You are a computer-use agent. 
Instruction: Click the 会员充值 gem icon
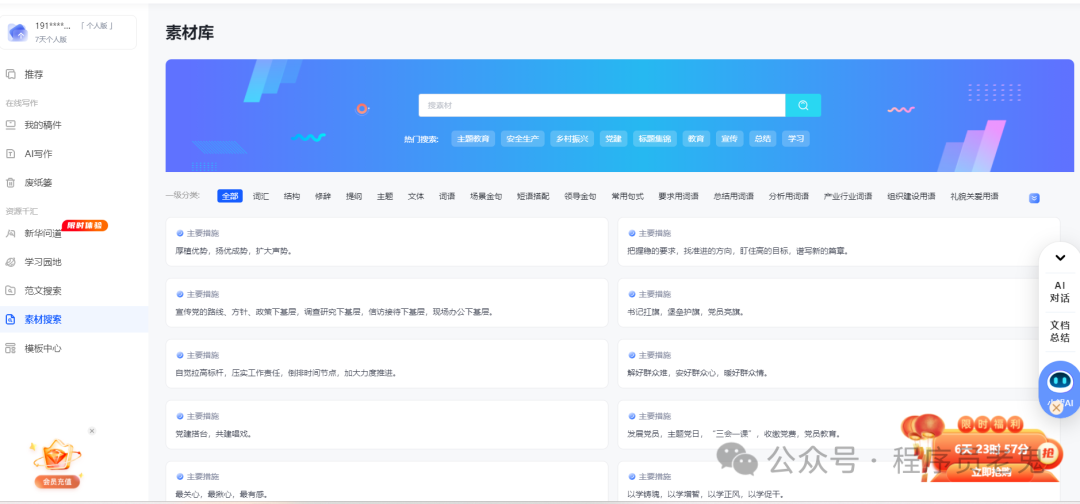[56, 457]
